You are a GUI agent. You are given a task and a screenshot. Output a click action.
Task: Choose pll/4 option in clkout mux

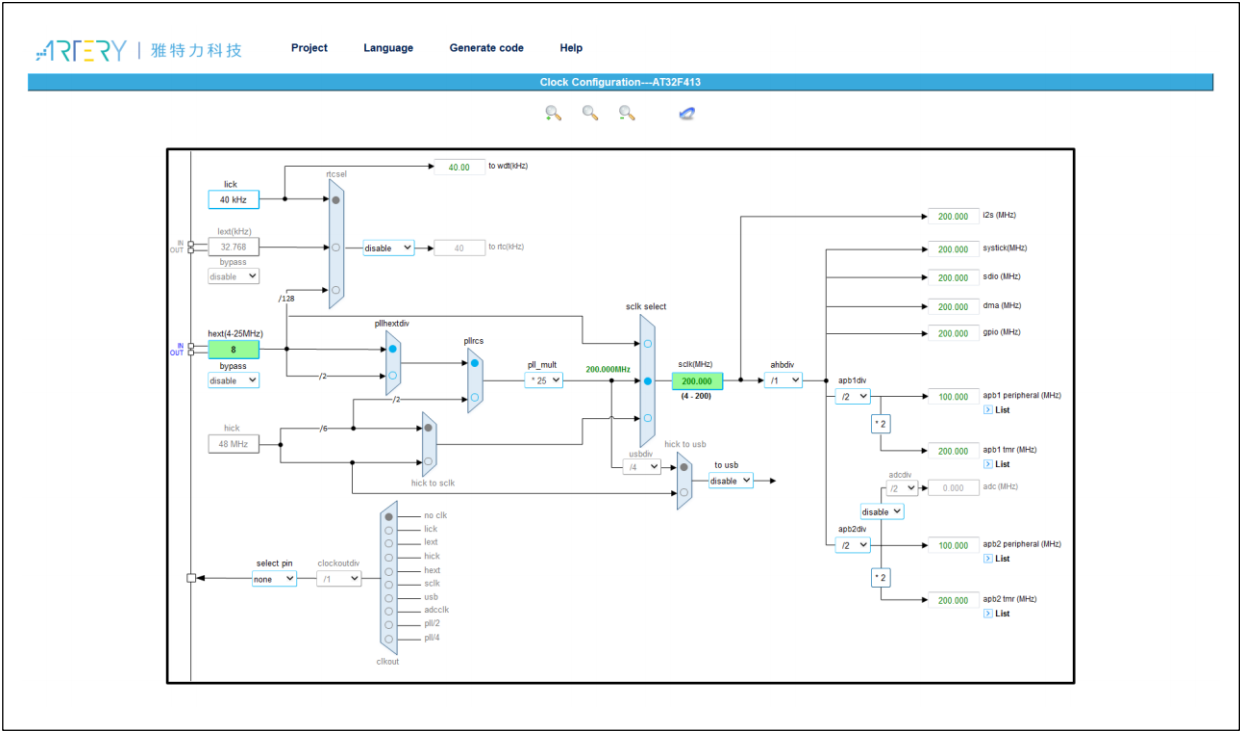(389, 638)
